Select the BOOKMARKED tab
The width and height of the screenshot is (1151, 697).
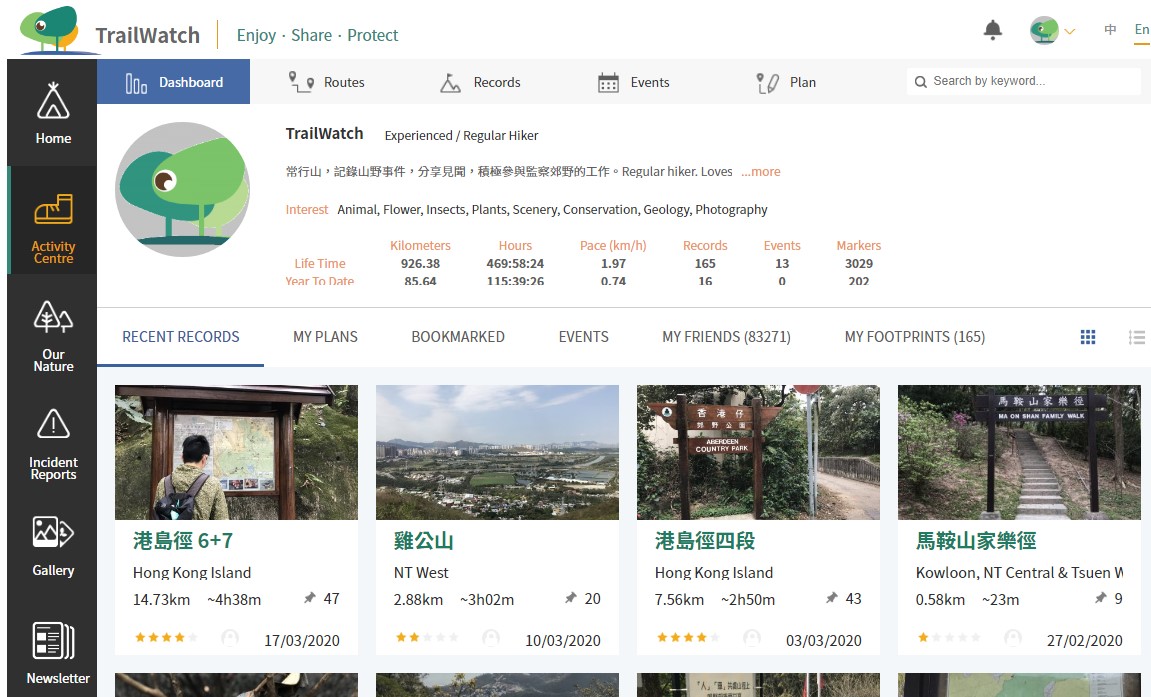tap(458, 337)
